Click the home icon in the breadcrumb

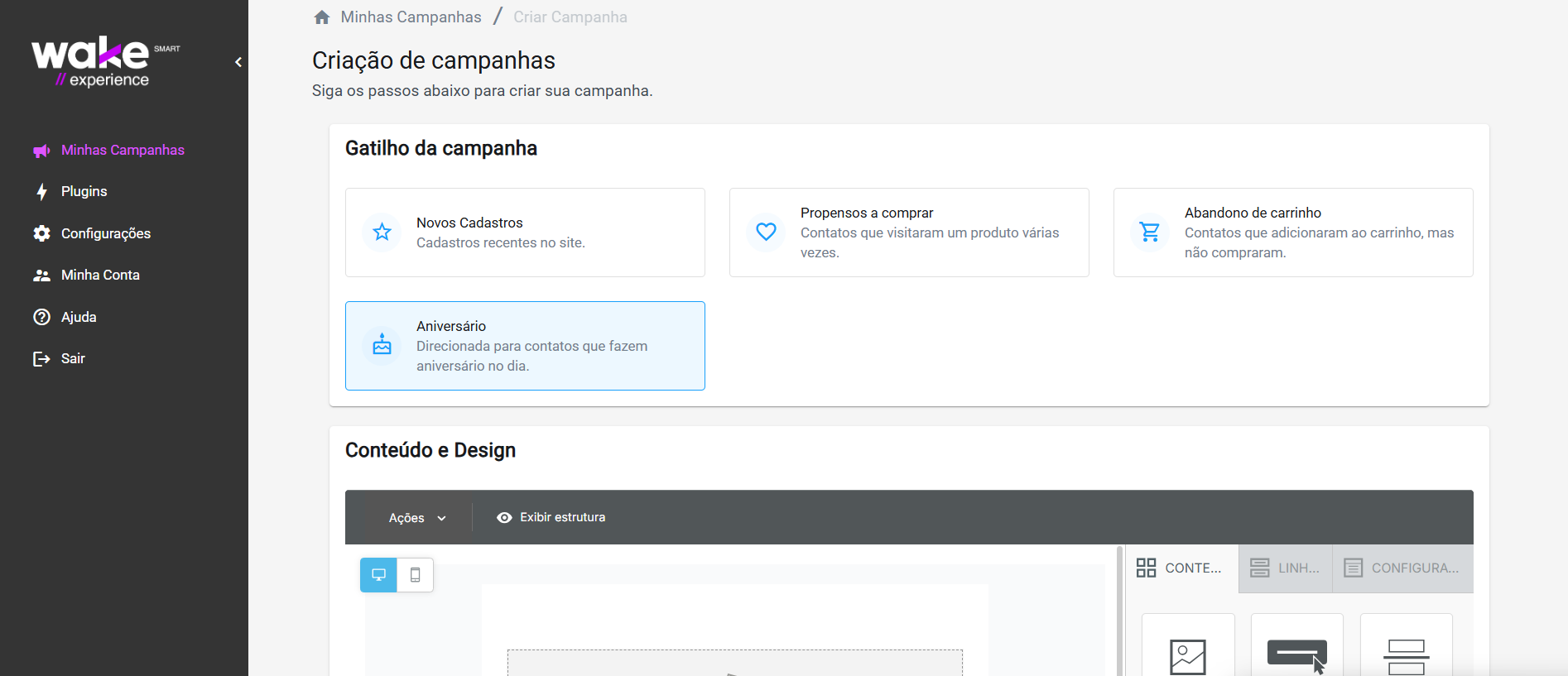[x=322, y=17]
